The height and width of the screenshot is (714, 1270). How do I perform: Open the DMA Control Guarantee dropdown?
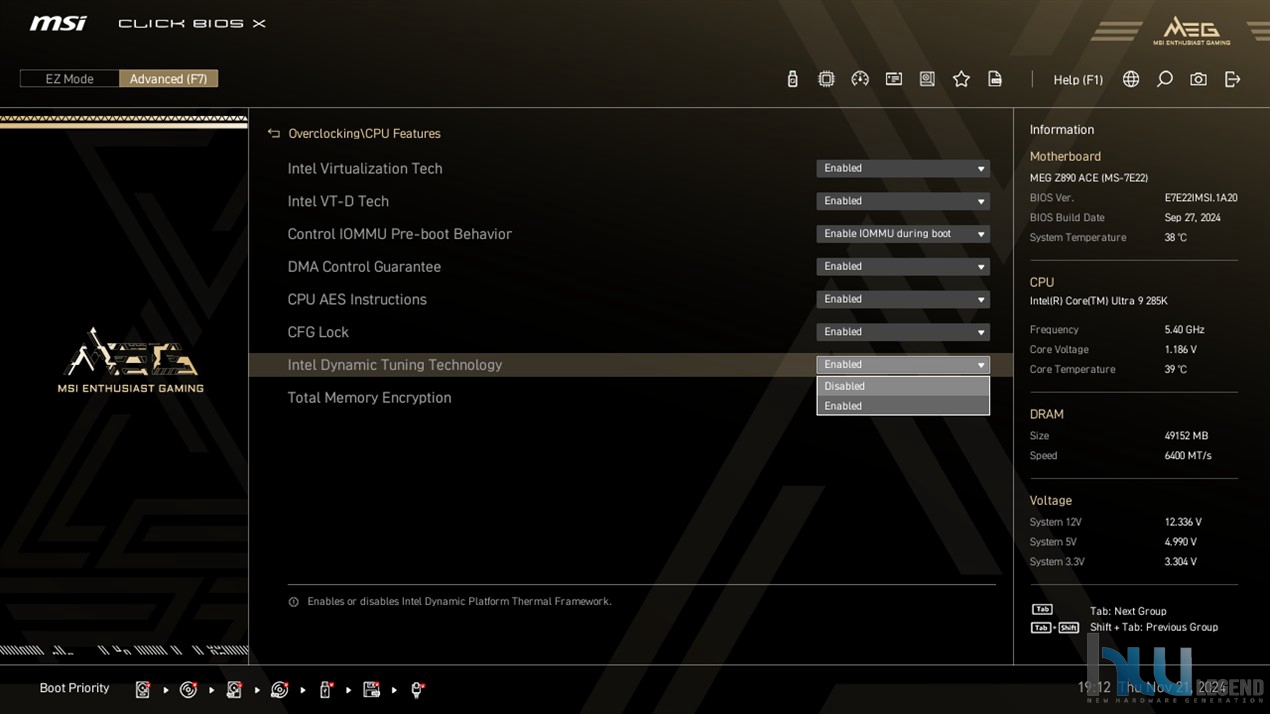click(903, 267)
